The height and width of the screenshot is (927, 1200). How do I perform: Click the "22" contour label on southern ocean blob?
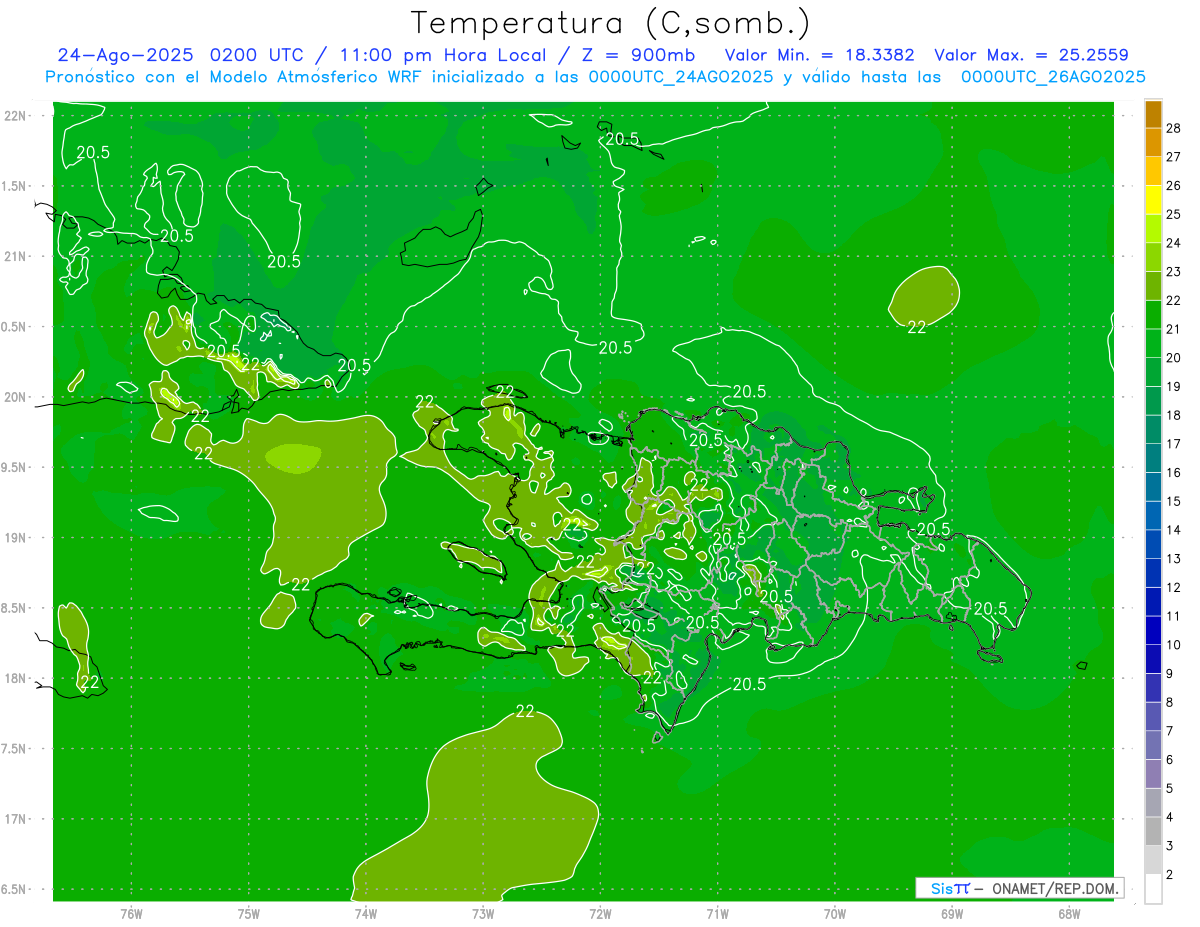(x=525, y=711)
